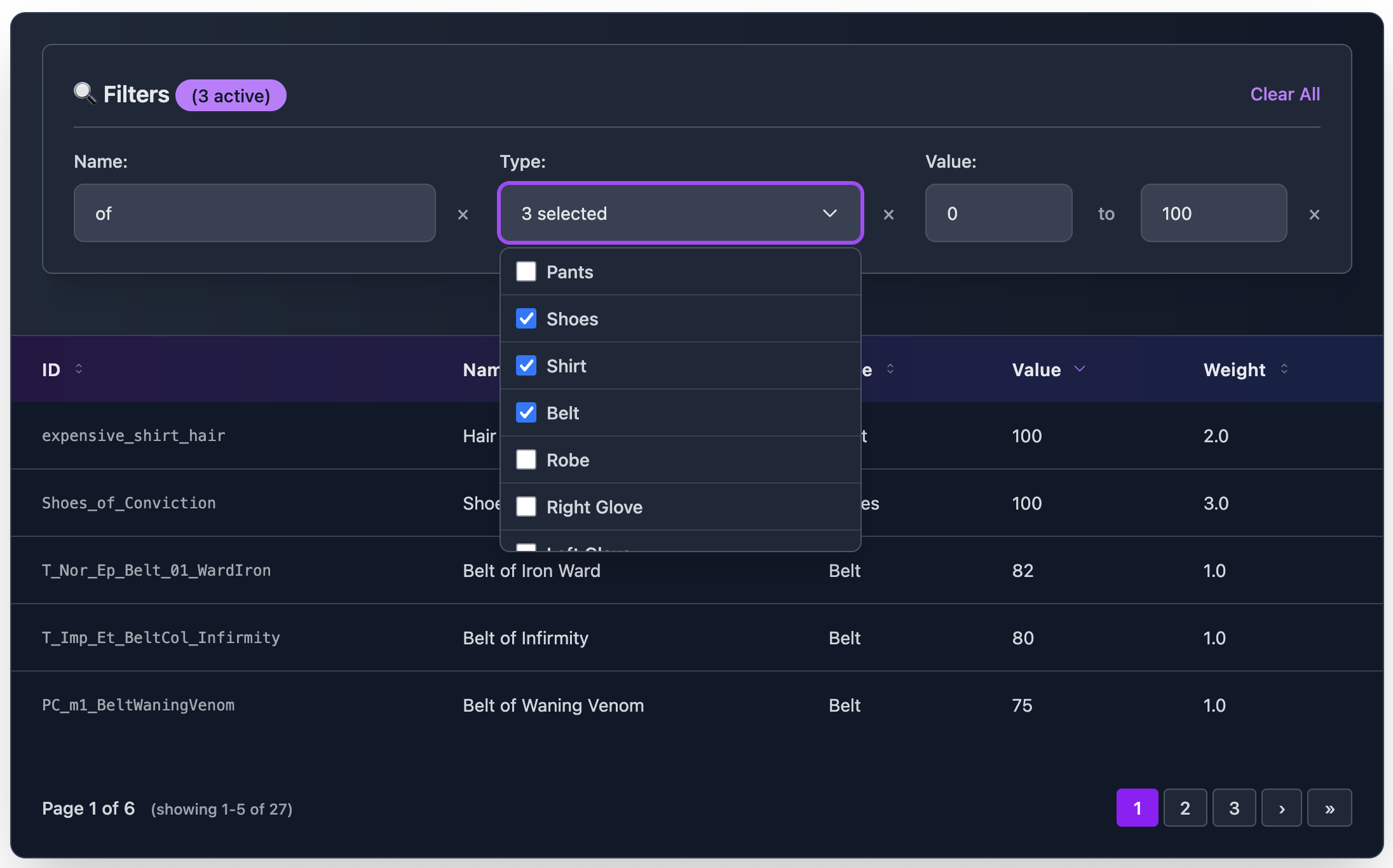The height and width of the screenshot is (868, 1393).
Task: Remove the Type filter using its x icon
Action: [x=888, y=214]
